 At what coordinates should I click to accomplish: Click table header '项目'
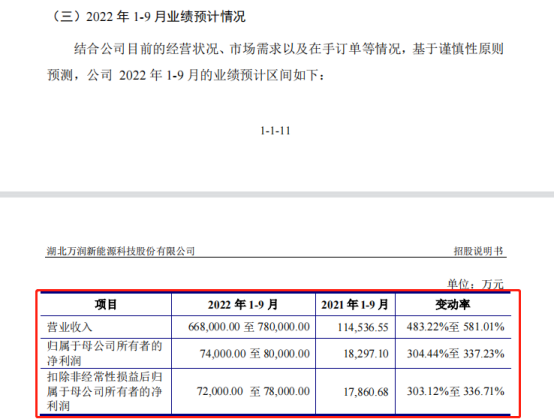click(106, 305)
